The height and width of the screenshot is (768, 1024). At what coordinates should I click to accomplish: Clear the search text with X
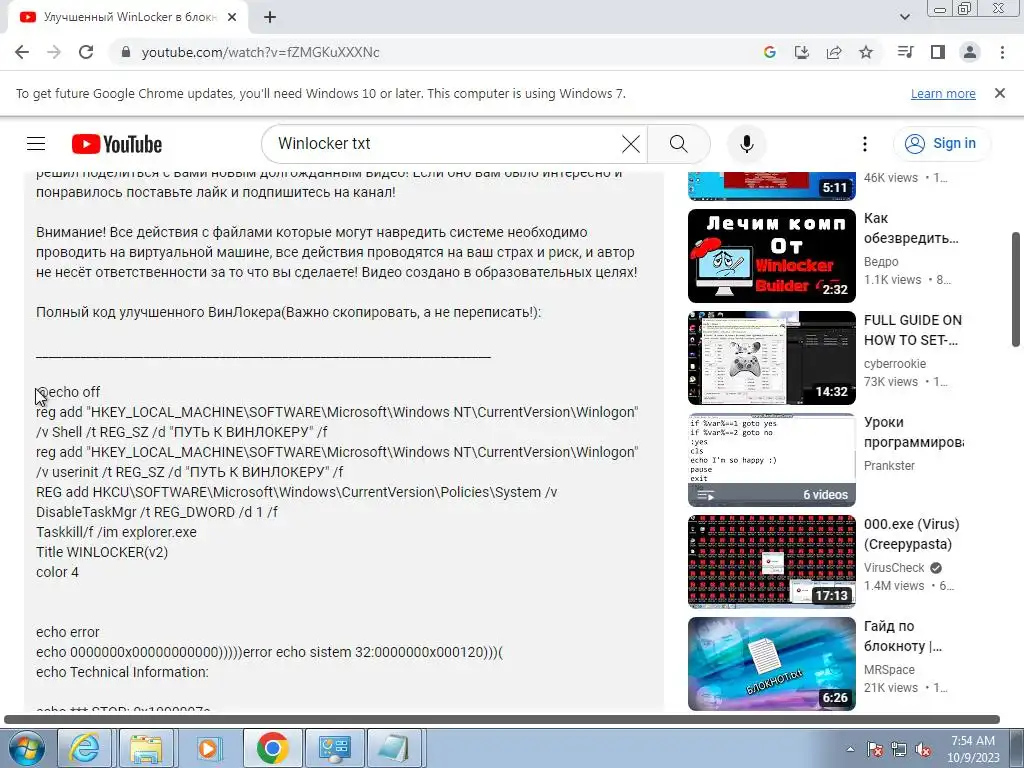coord(631,144)
